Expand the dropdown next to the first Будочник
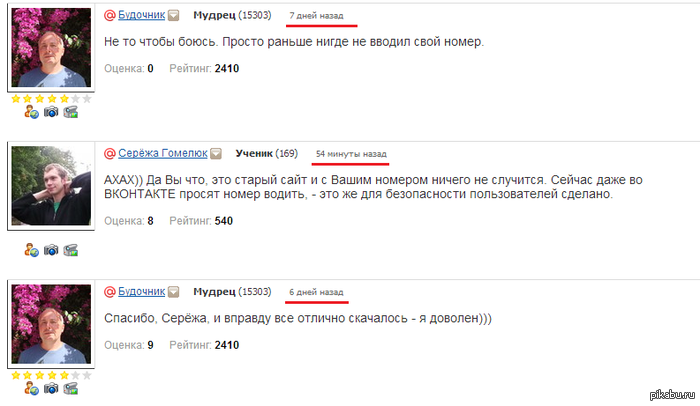This screenshot has width=700, height=406. (x=174, y=16)
